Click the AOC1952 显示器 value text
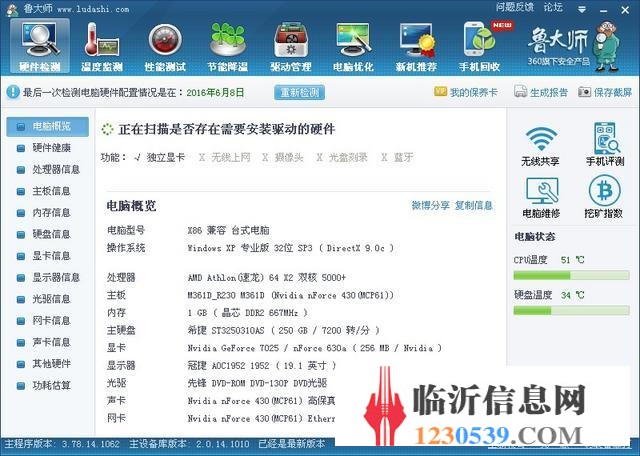The image size is (640, 456). [x=262, y=366]
